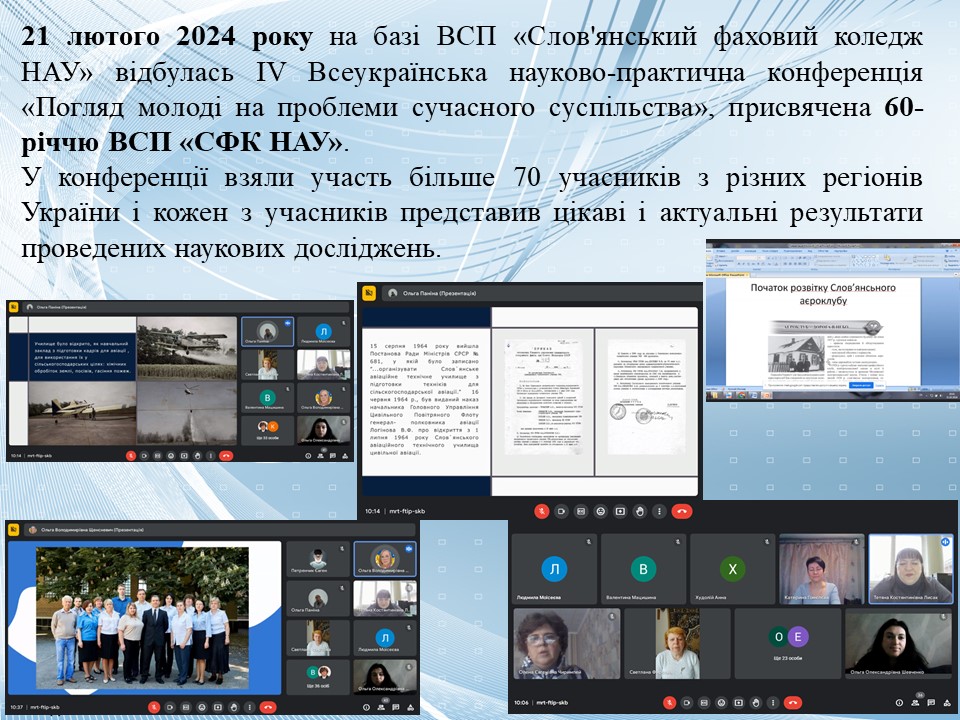This screenshot has height=720, width=960.
Task: Open activities in the 10:06 meeting window
Action: [947, 703]
